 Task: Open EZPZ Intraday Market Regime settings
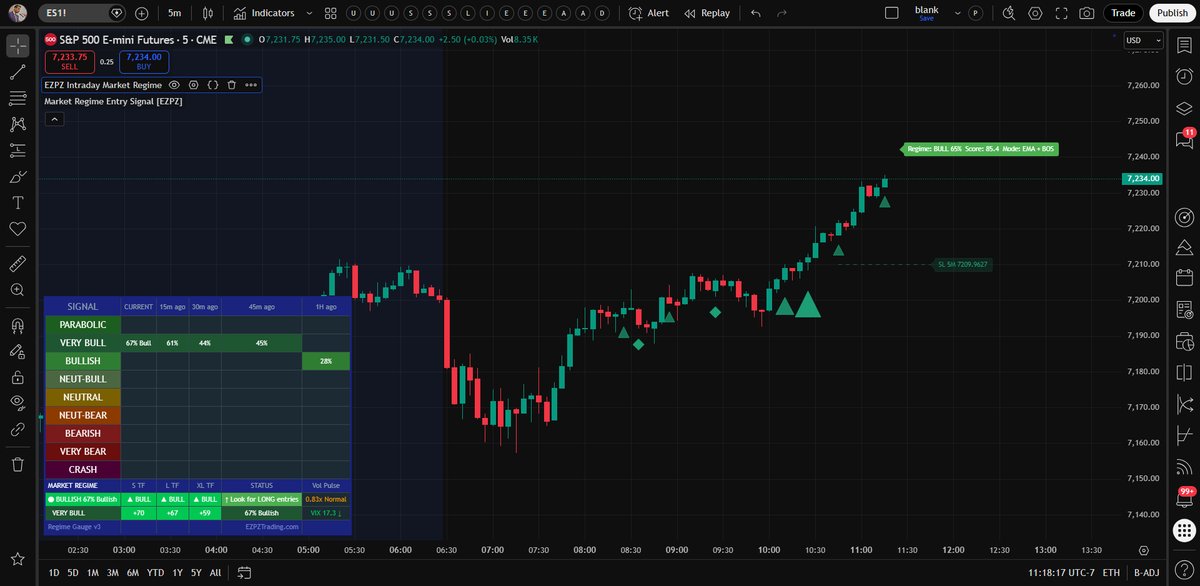coord(193,85)
